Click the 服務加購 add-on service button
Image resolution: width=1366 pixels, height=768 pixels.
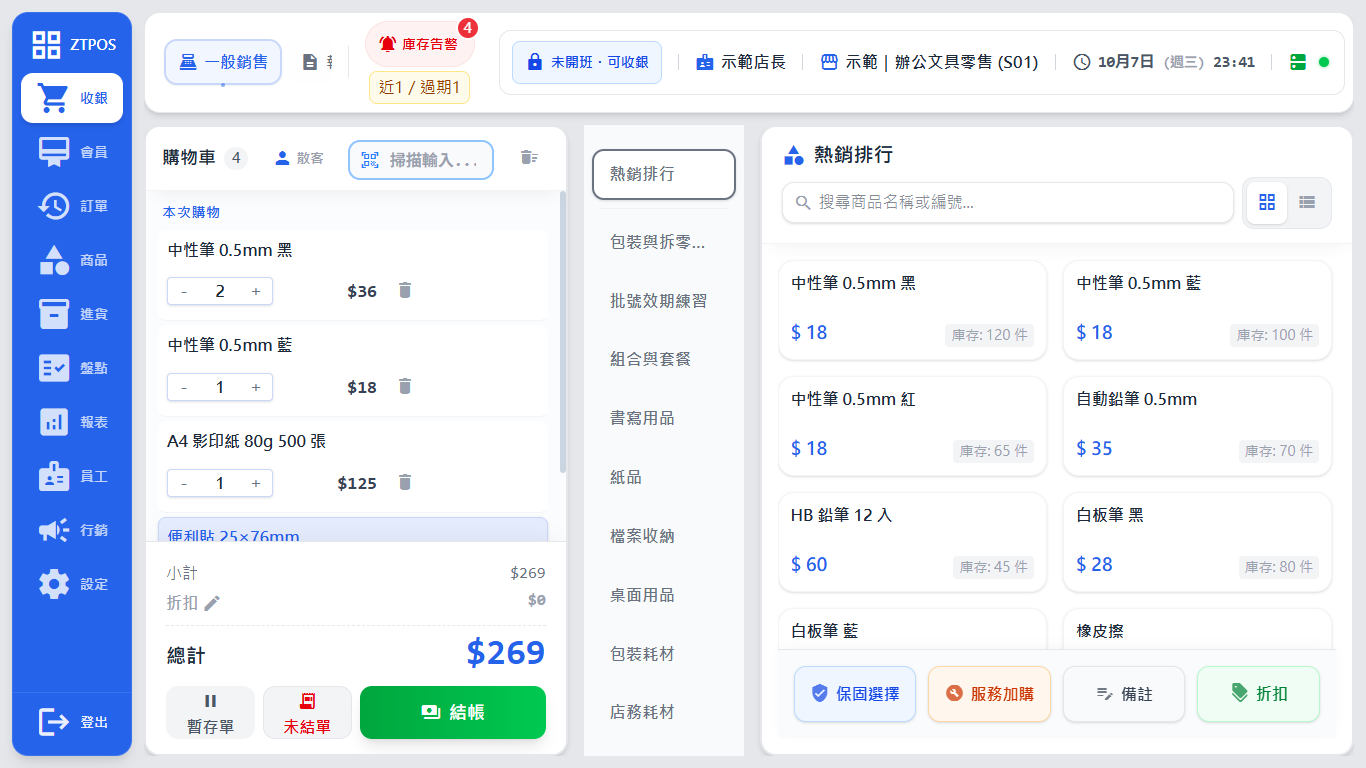point(989,694)
